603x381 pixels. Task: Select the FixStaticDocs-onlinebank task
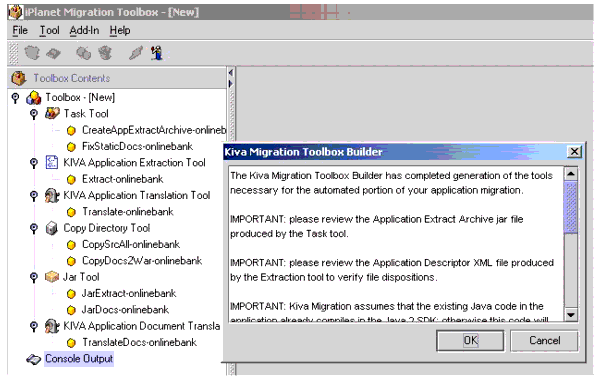[x=137, y=146]
